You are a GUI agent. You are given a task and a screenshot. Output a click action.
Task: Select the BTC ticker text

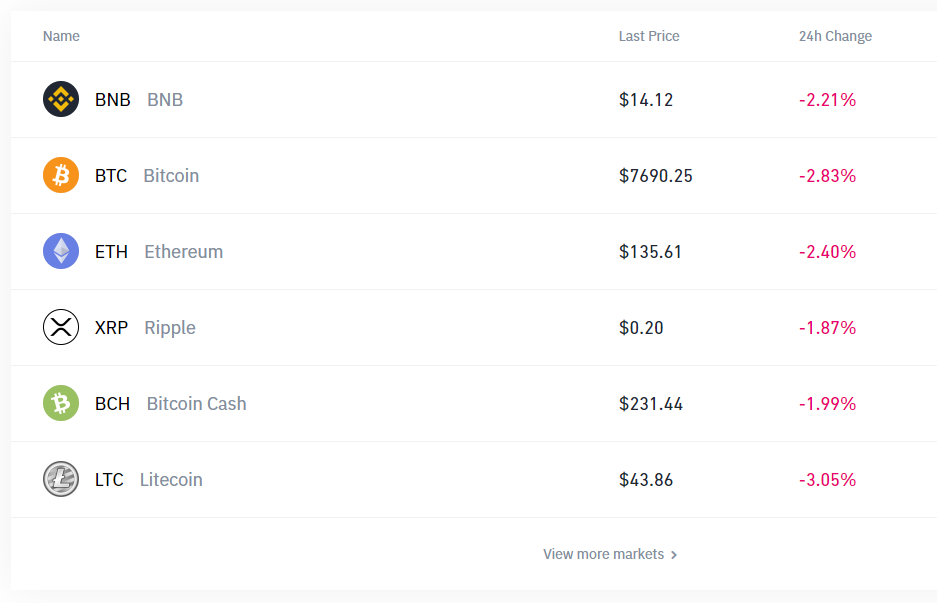[x=111, y=176]
